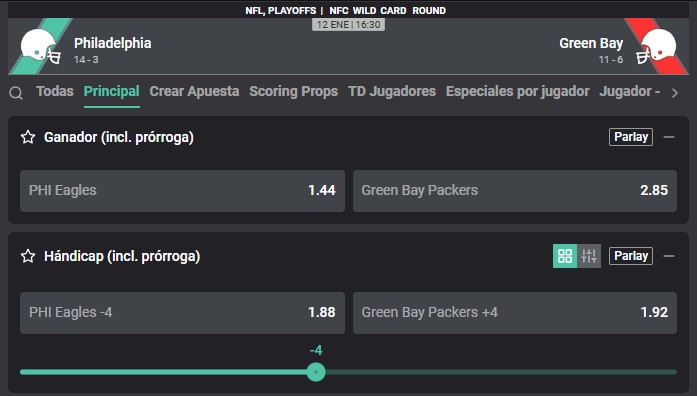Toggle Parlay on the Hándicap market
Image resolution: width=697 pixels, height=396 pixels.
coord(631,256)
